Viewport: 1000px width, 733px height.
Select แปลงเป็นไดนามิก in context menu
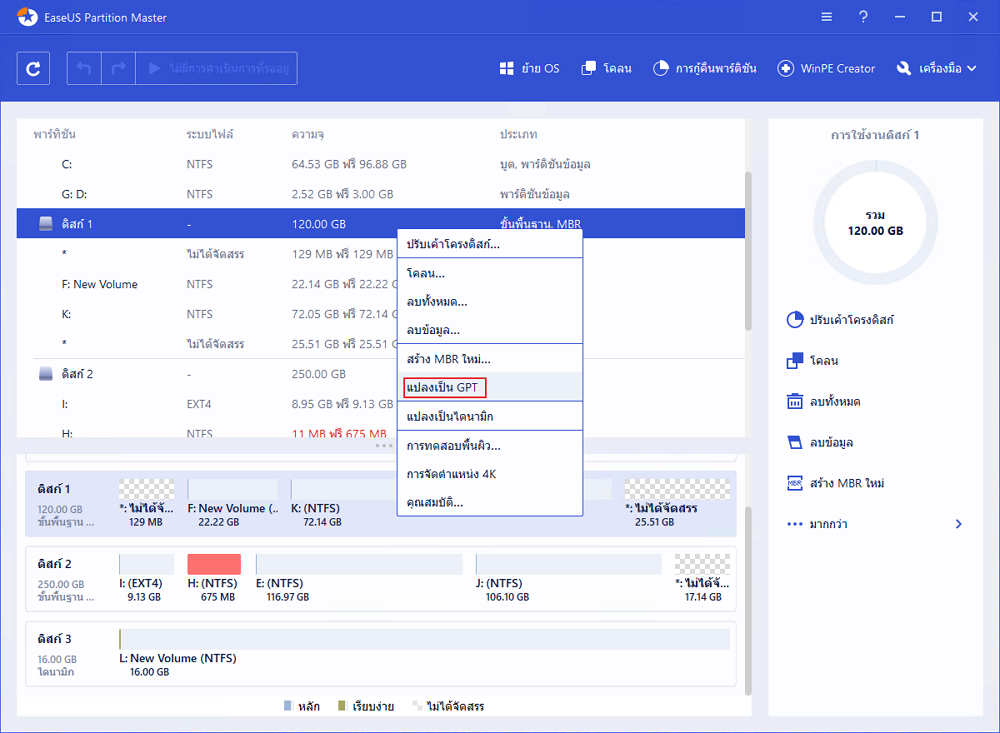pos(490,417)
